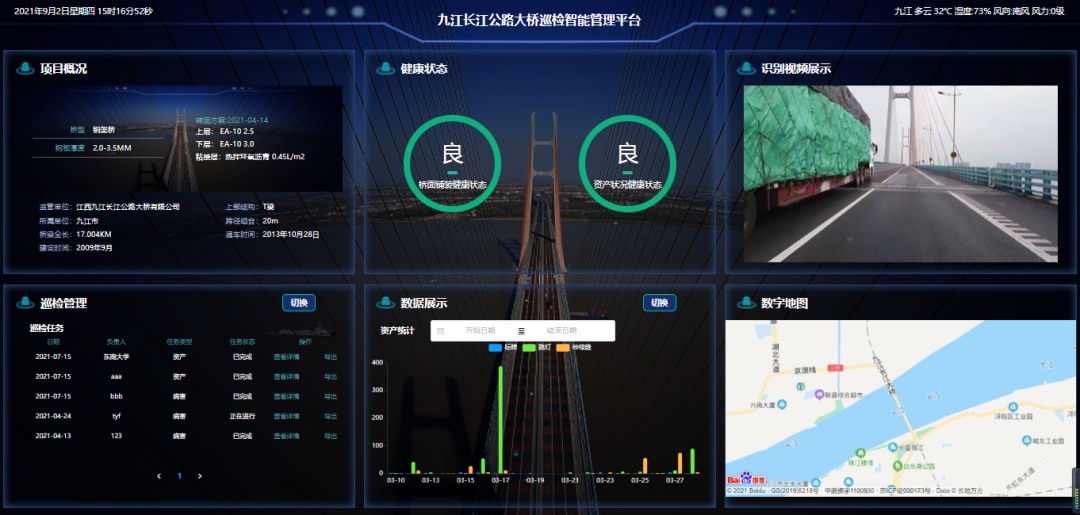Click the 识别视频展示 panel header icon

coord(745,69)
